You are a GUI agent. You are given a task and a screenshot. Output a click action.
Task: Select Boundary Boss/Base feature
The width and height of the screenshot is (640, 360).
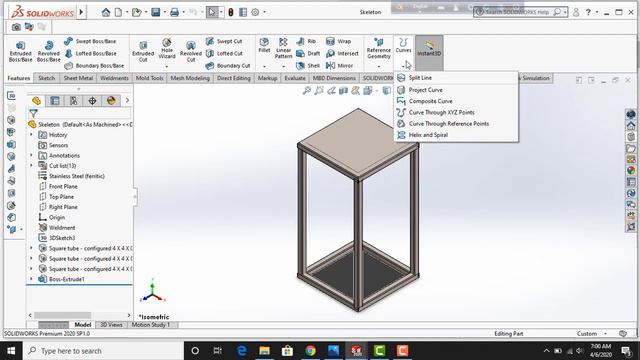(x=94, y=65)
